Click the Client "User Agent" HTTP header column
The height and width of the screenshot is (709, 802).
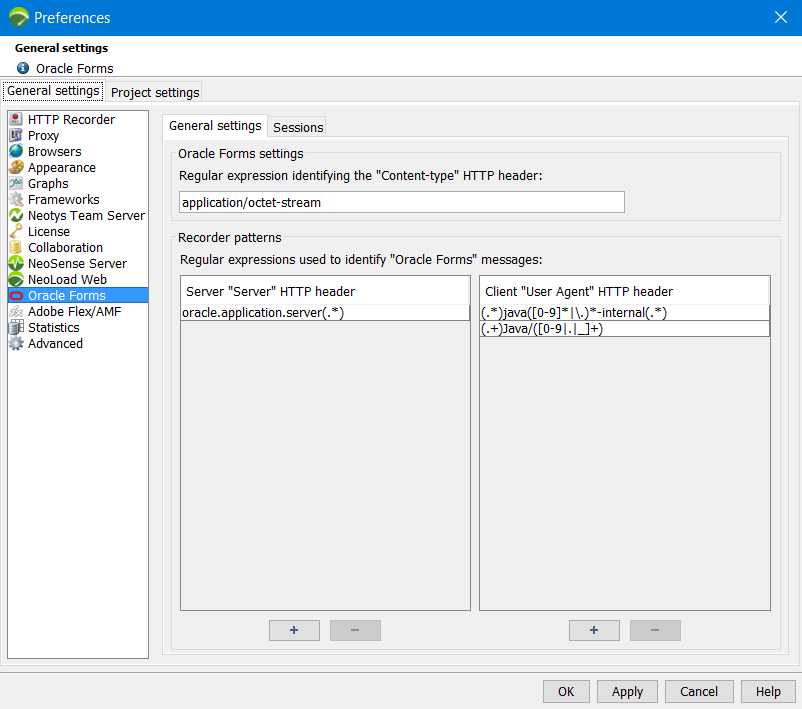click(x=624, y=291)
